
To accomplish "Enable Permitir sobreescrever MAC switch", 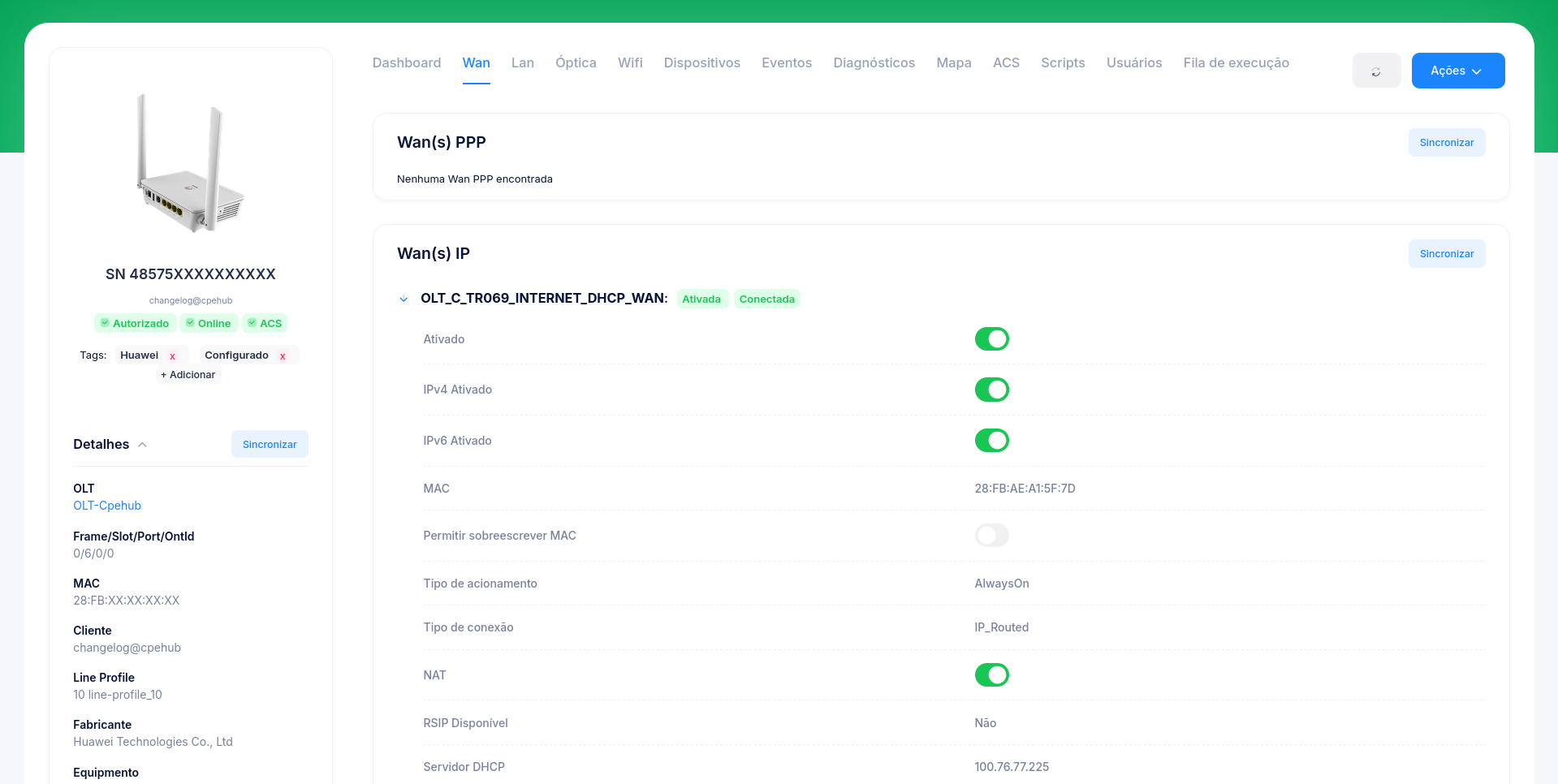I will [x=991, y=536].
